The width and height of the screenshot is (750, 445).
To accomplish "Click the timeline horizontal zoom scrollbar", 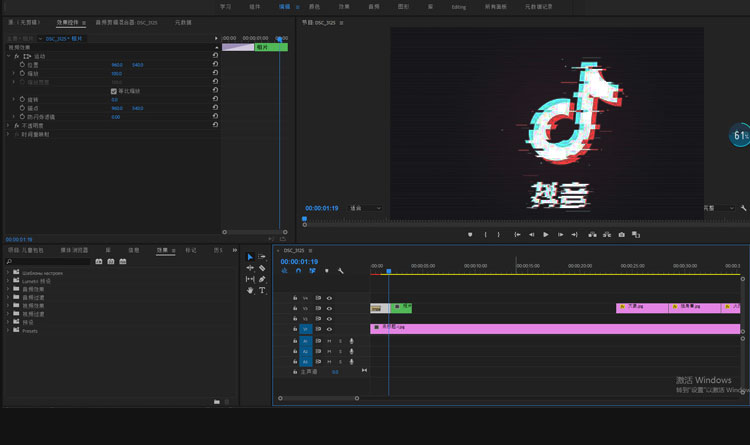I will [x=319, y=398].
